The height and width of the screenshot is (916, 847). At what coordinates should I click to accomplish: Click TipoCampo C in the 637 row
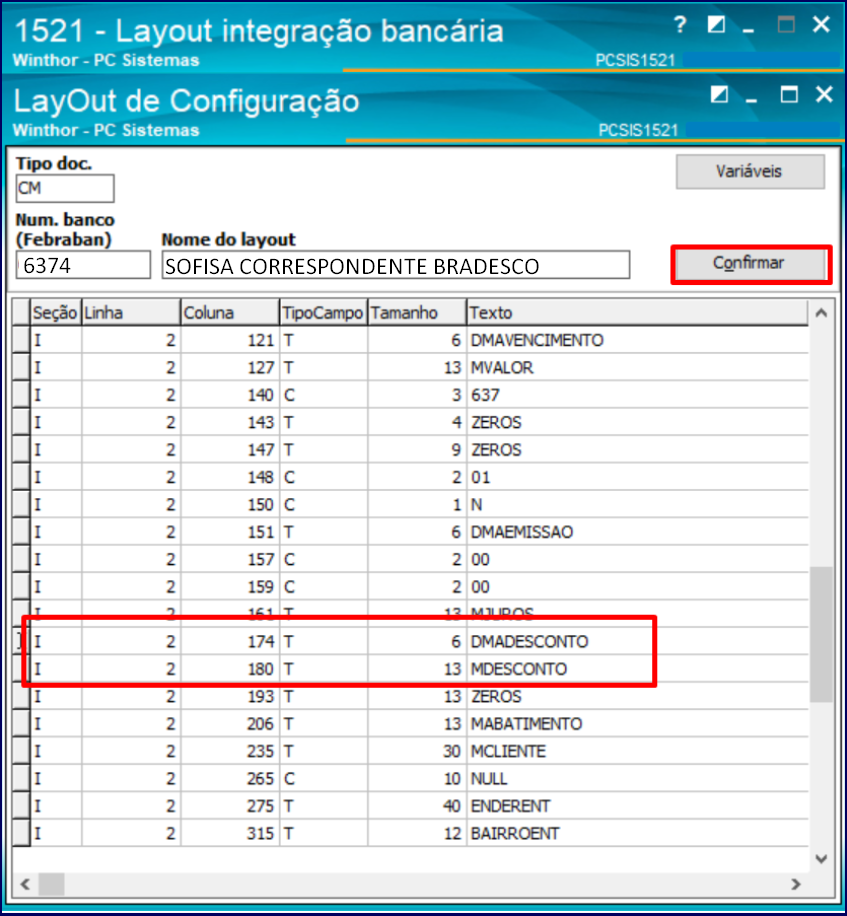[324, 395]
